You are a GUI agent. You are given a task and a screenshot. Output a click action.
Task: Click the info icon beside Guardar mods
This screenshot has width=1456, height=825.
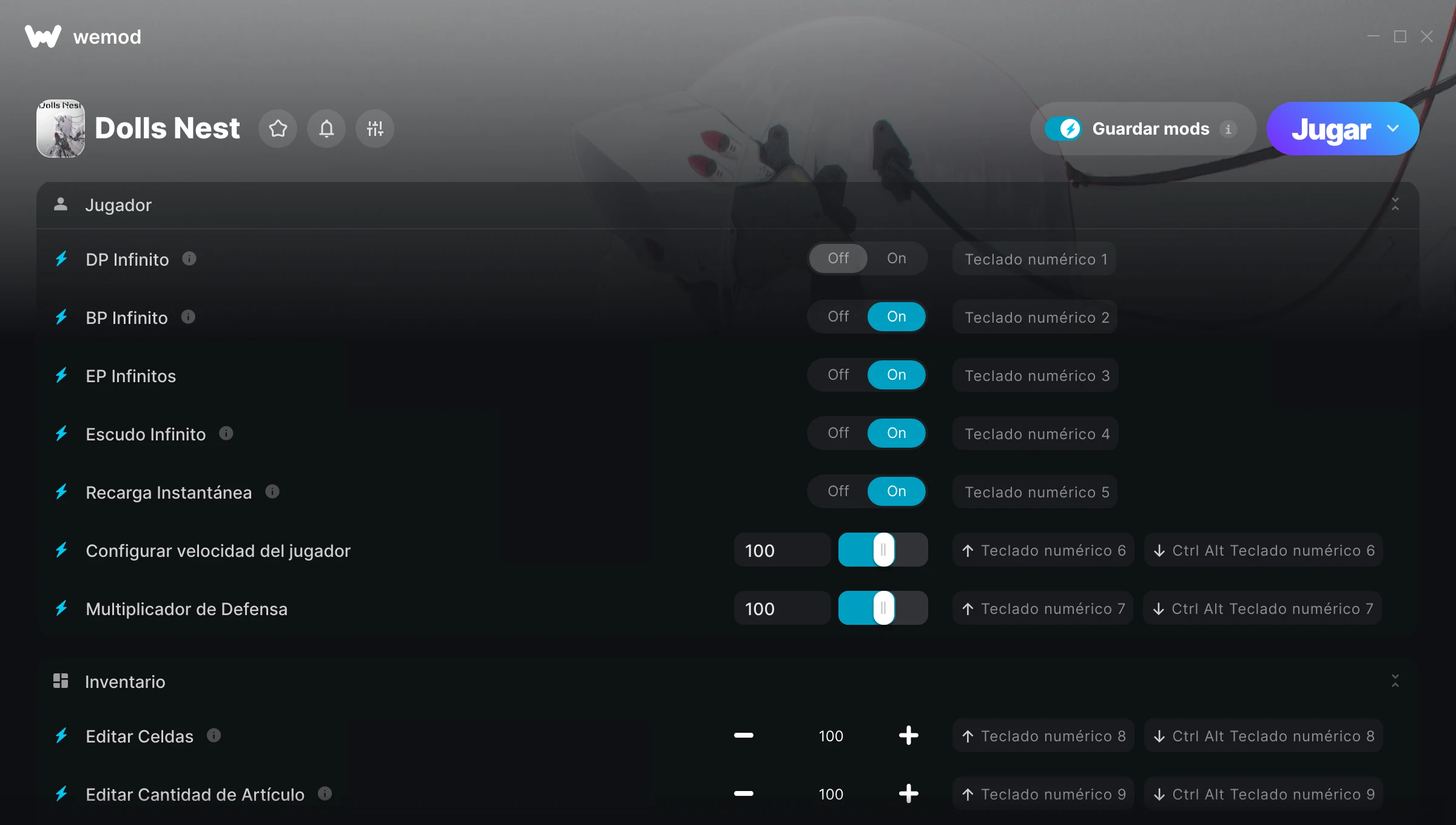(x=1228, y=129)
